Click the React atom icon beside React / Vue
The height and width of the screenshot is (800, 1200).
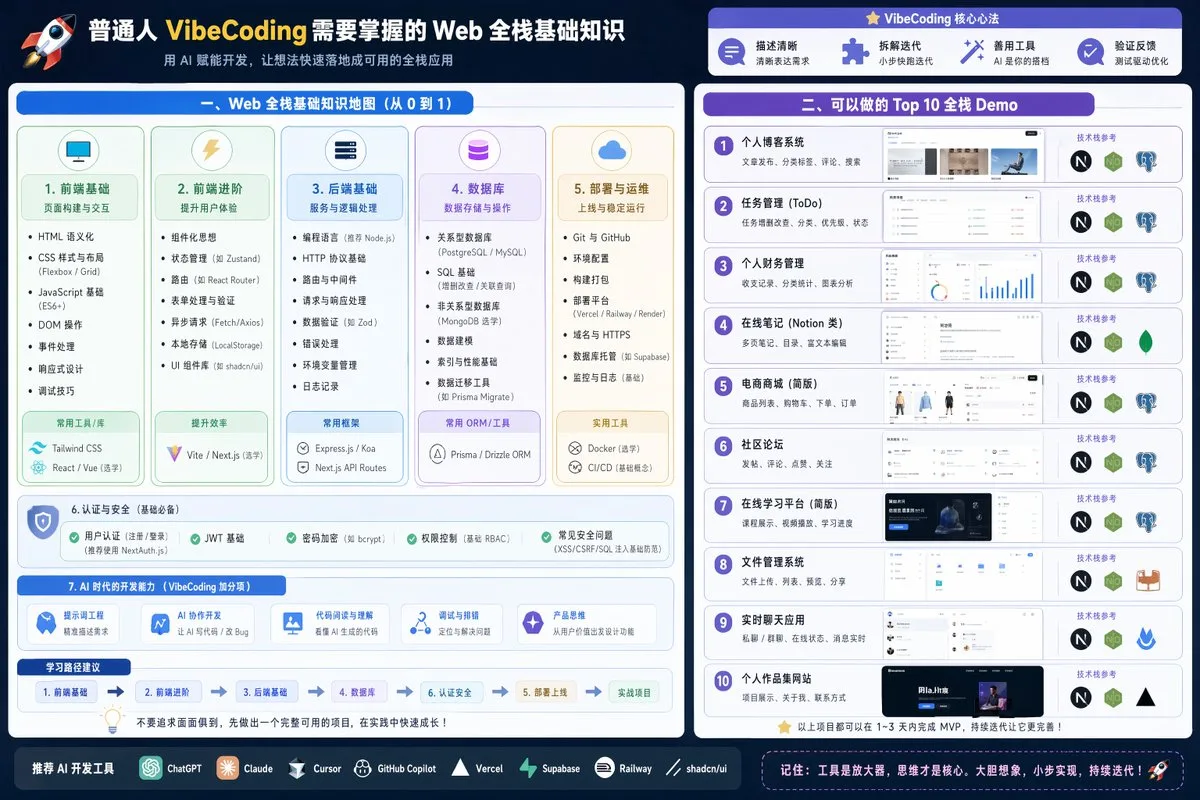(38, 468)
